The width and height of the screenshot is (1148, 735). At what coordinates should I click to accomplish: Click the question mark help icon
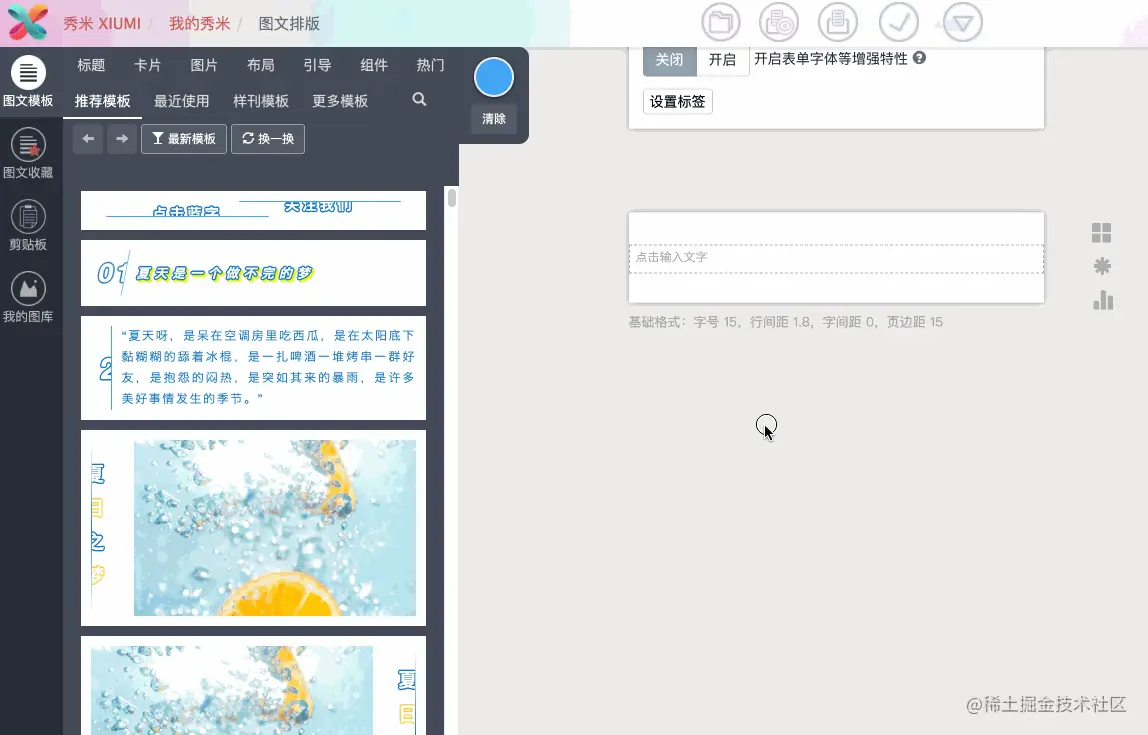[x=920, y=58]
